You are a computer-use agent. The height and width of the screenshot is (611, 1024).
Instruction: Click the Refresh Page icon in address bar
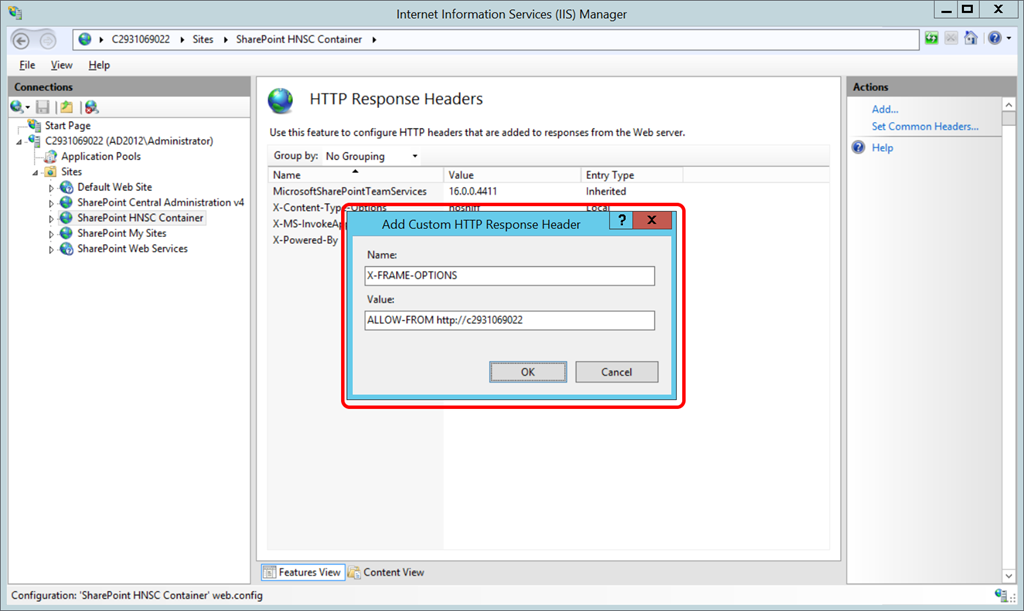coord(932,39)
